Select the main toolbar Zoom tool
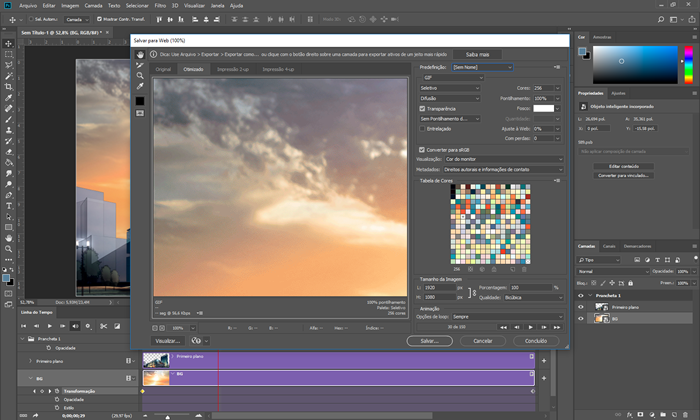The image size is (700, 420). point(8,249)
